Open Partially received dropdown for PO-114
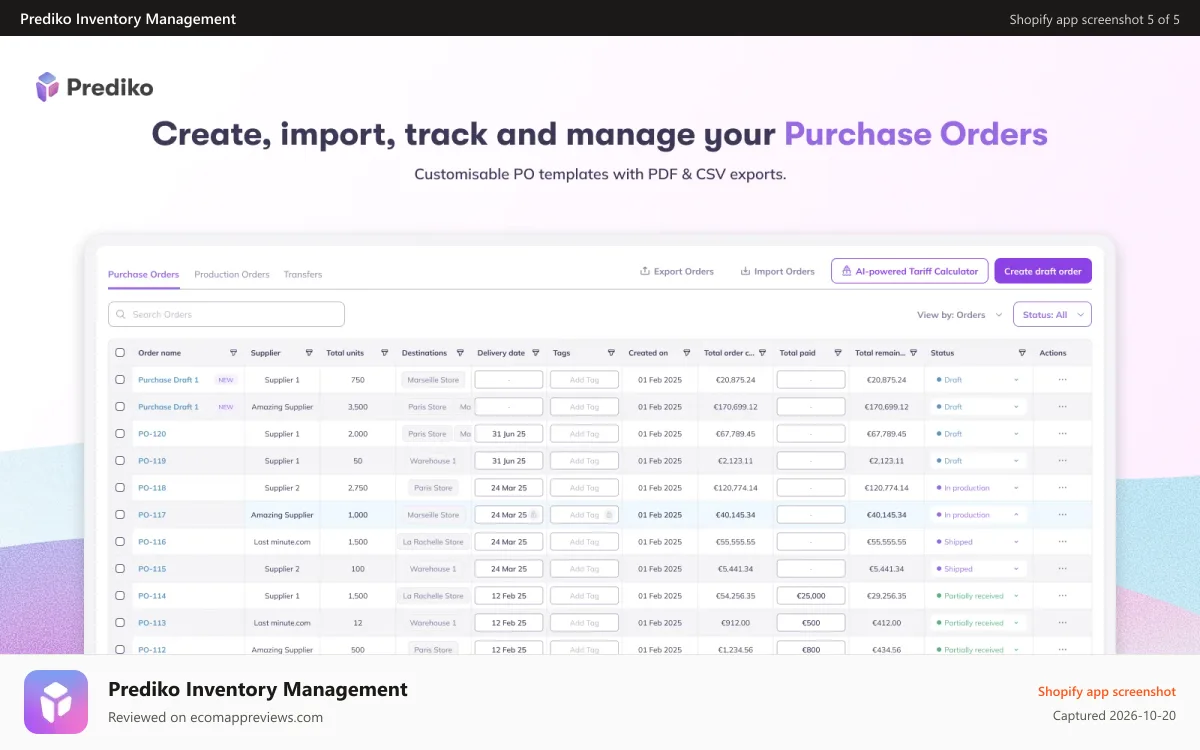 coord(978,596)
